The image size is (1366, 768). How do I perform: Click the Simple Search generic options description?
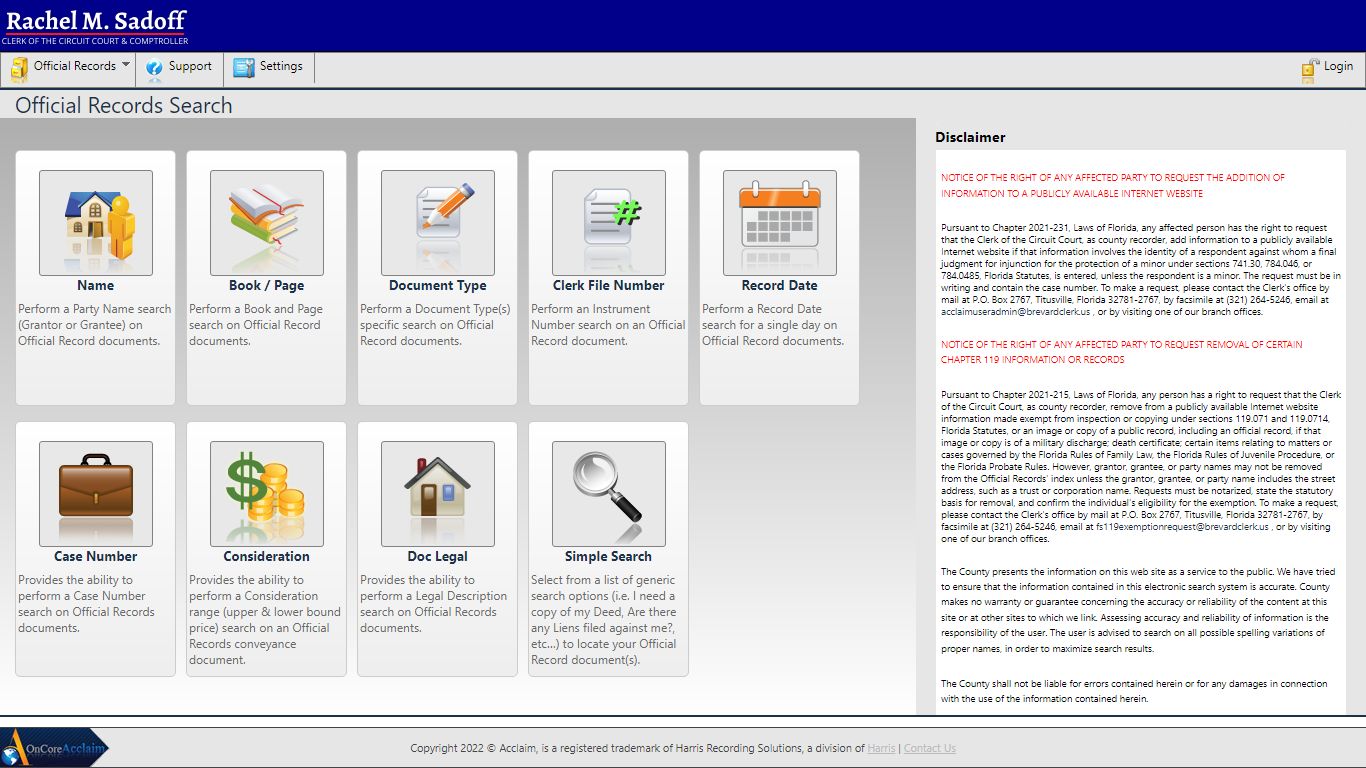(604, 620)
